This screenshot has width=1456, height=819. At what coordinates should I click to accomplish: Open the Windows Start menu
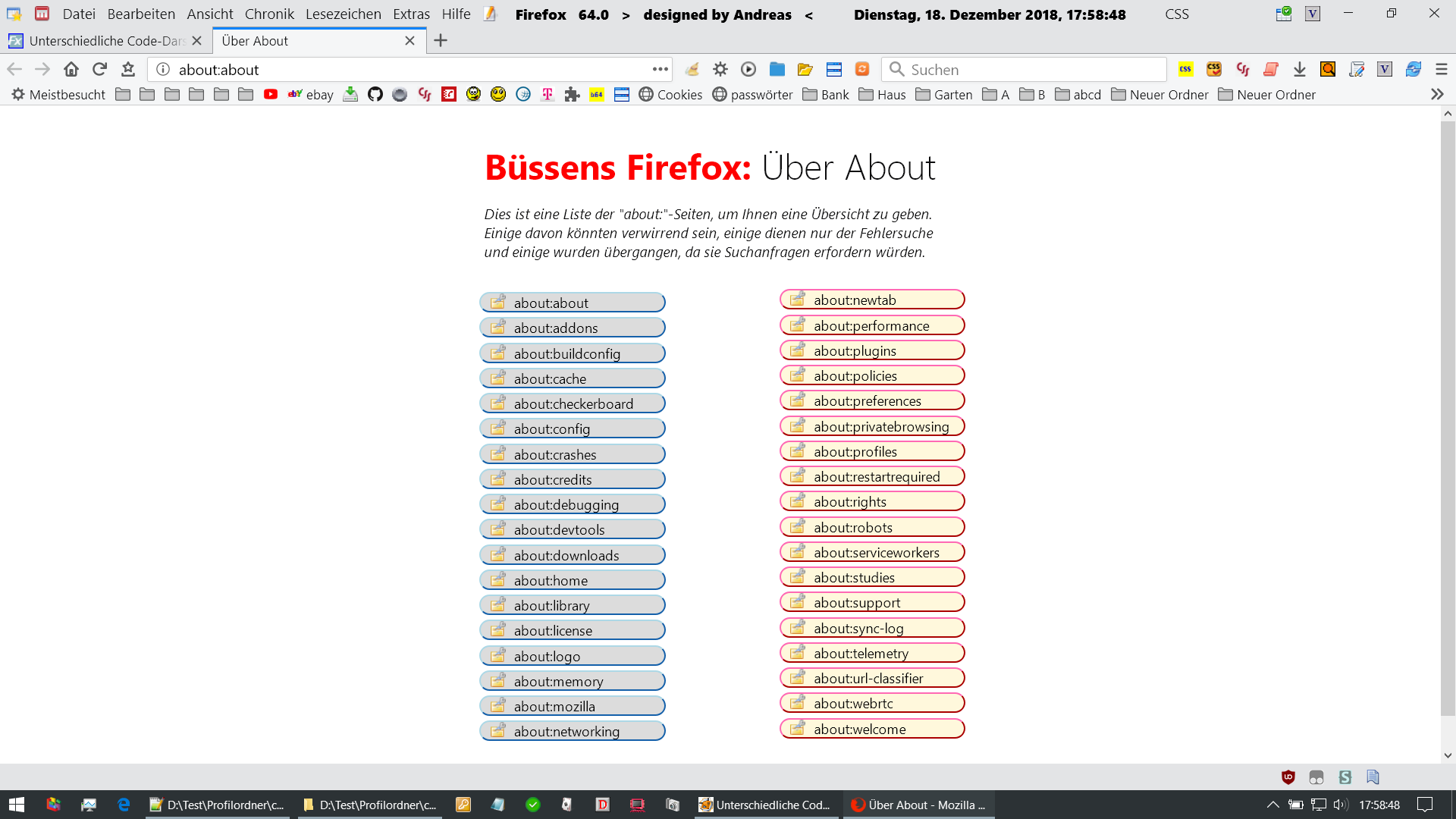point(17,805)
